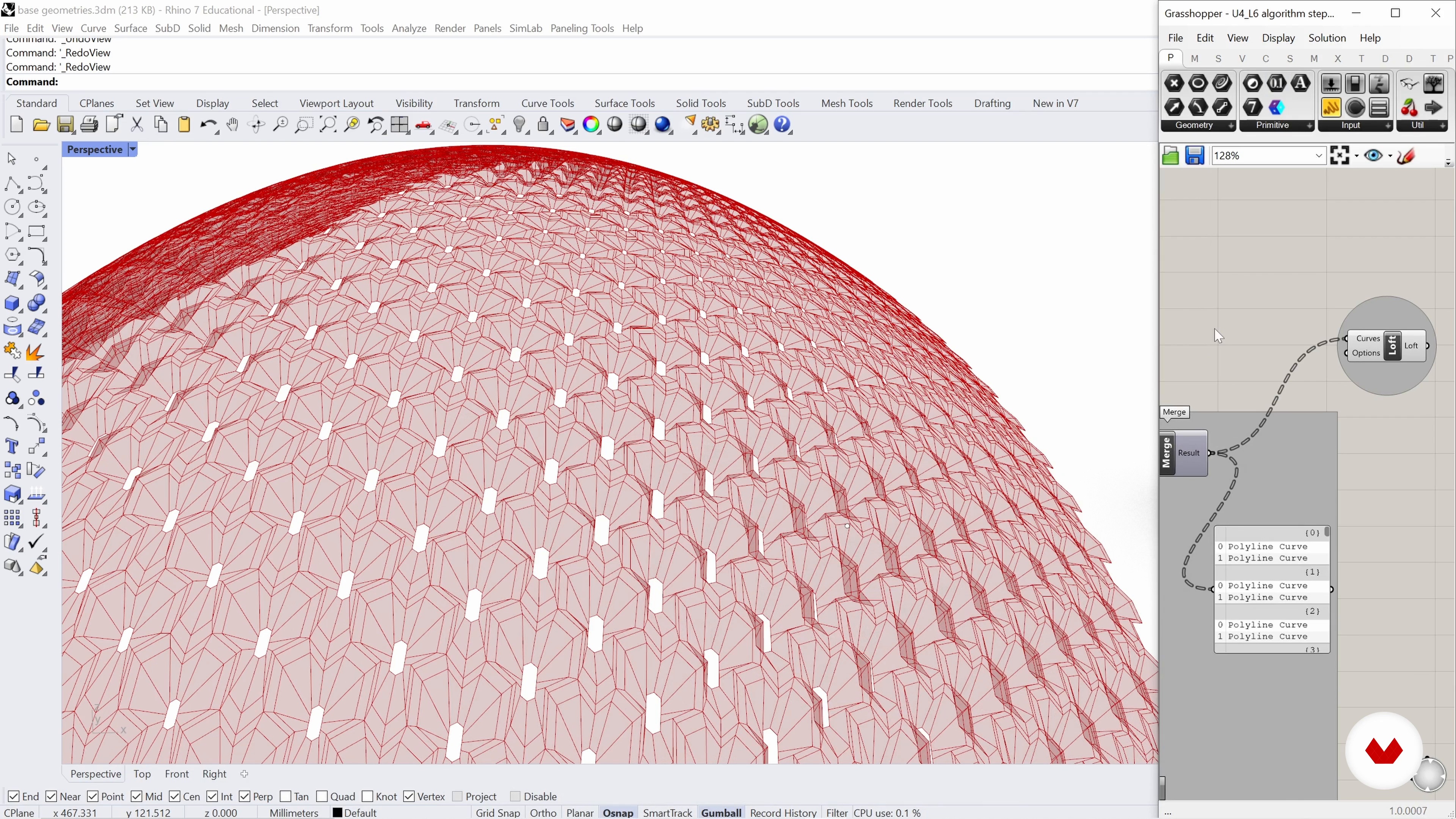
Task: Launch Grasshopper with the green icon
Action: pyautogui.click(x=758, y=124)
